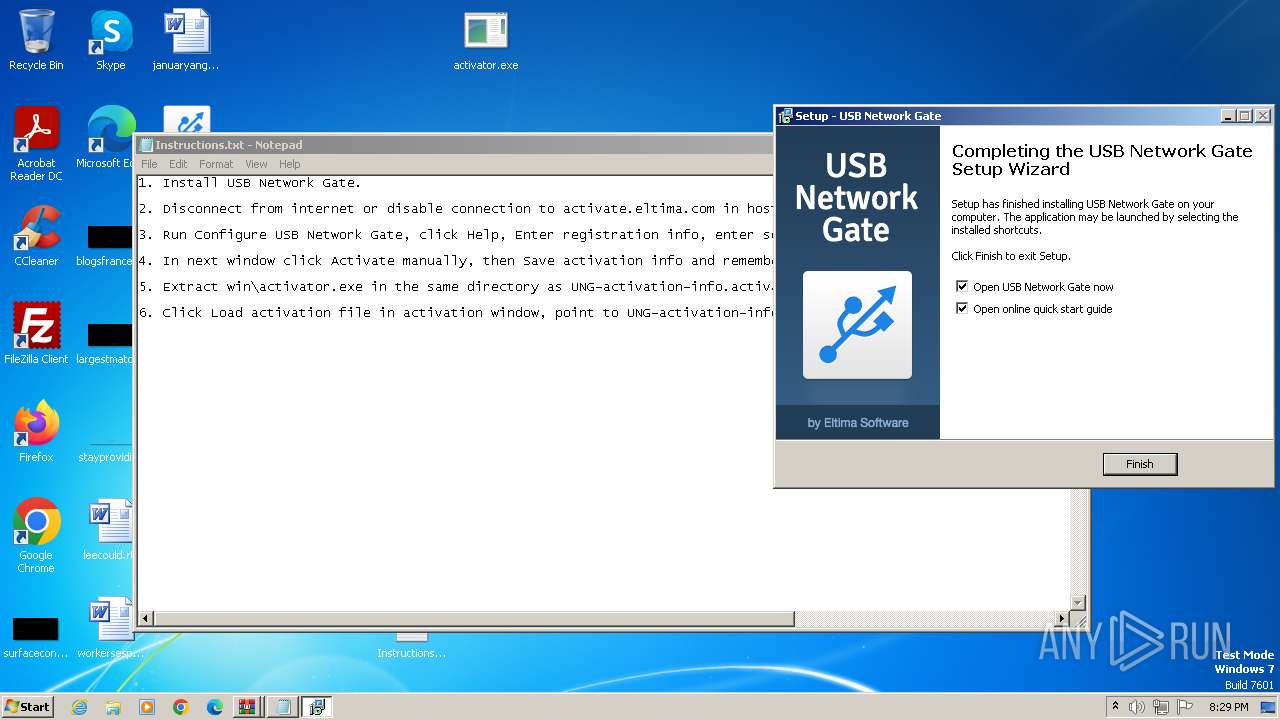Open Notepad Help menu
This screenshot has width=1280, height=720.
[x=289, y=164]
